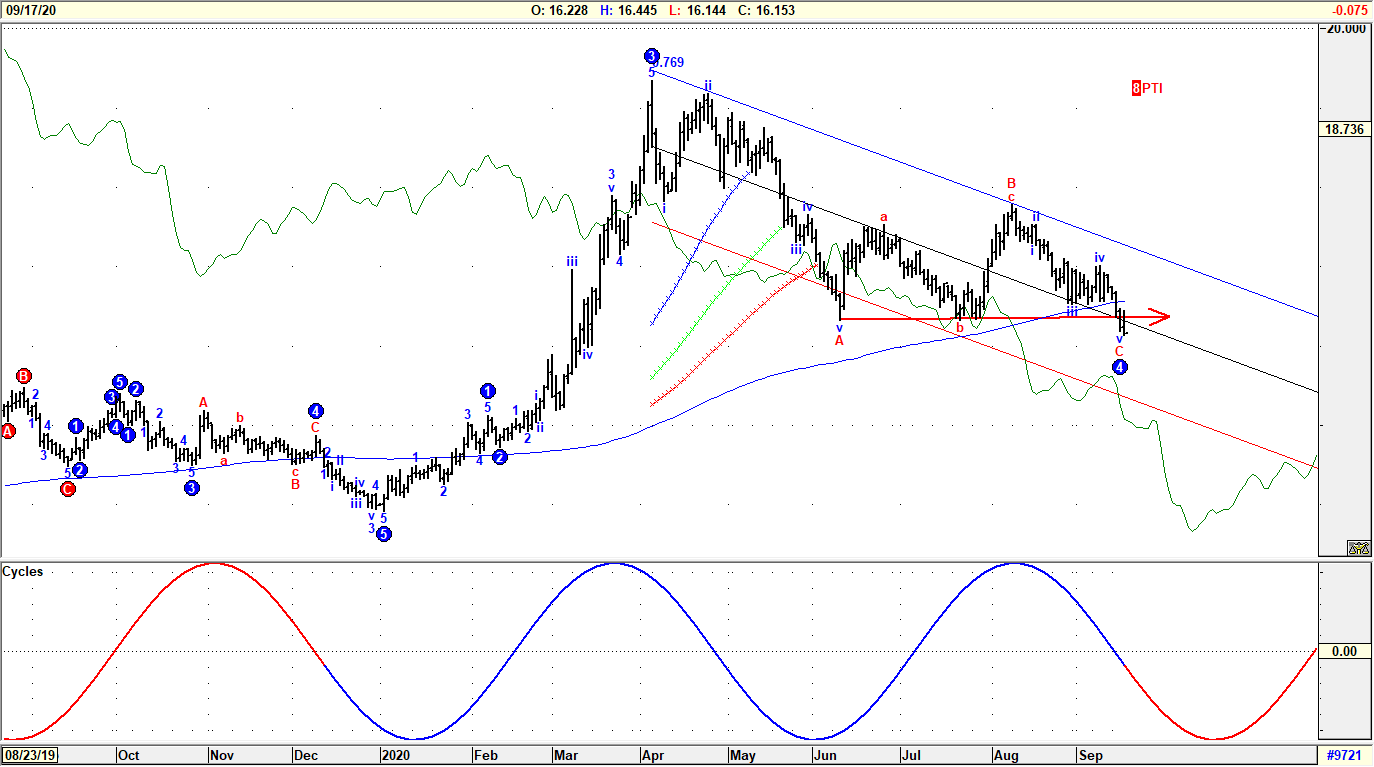
Task: Click the red A wave label under the June low
Action: (839, 340)
